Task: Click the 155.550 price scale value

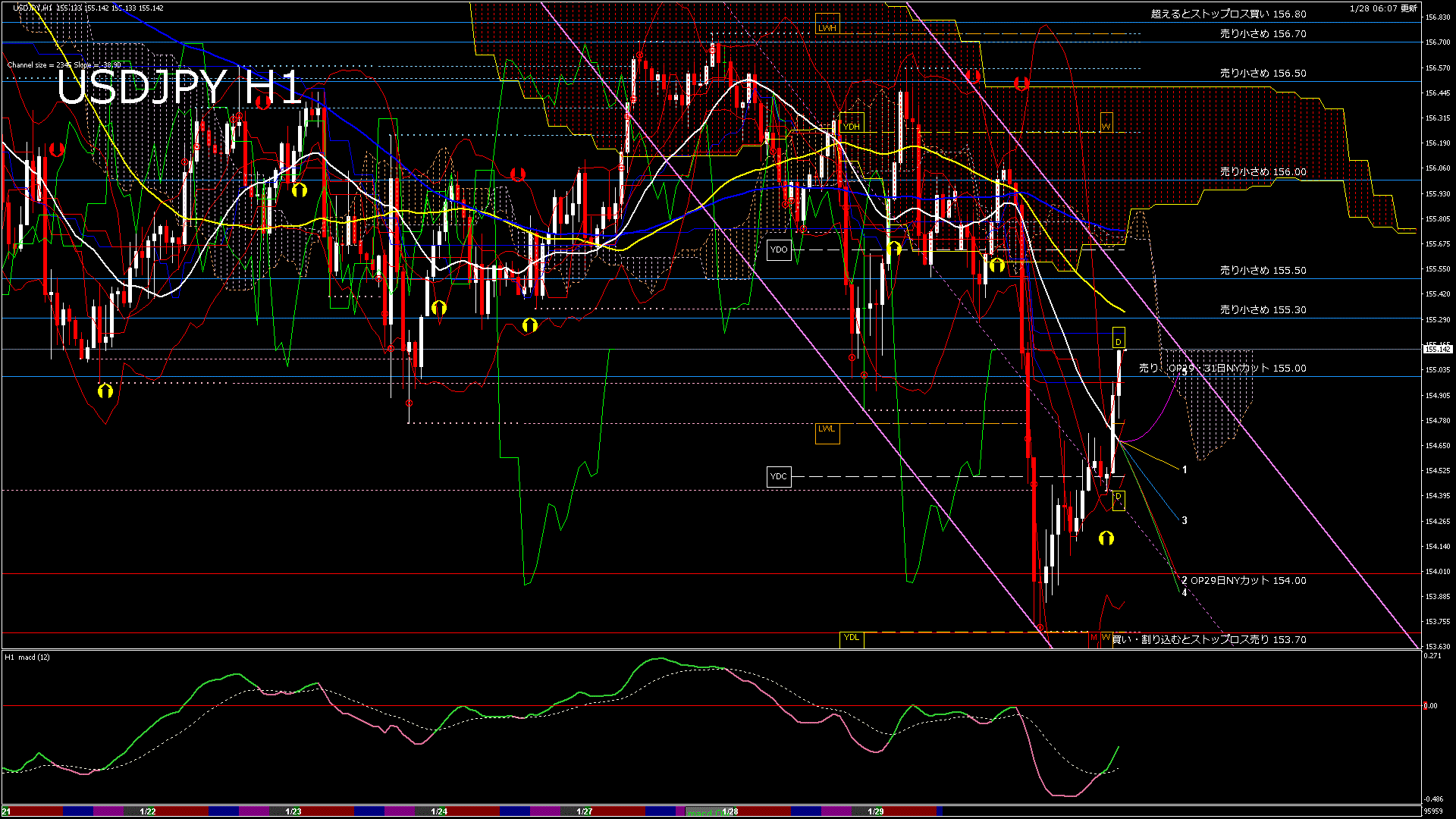Action: 1438,269
